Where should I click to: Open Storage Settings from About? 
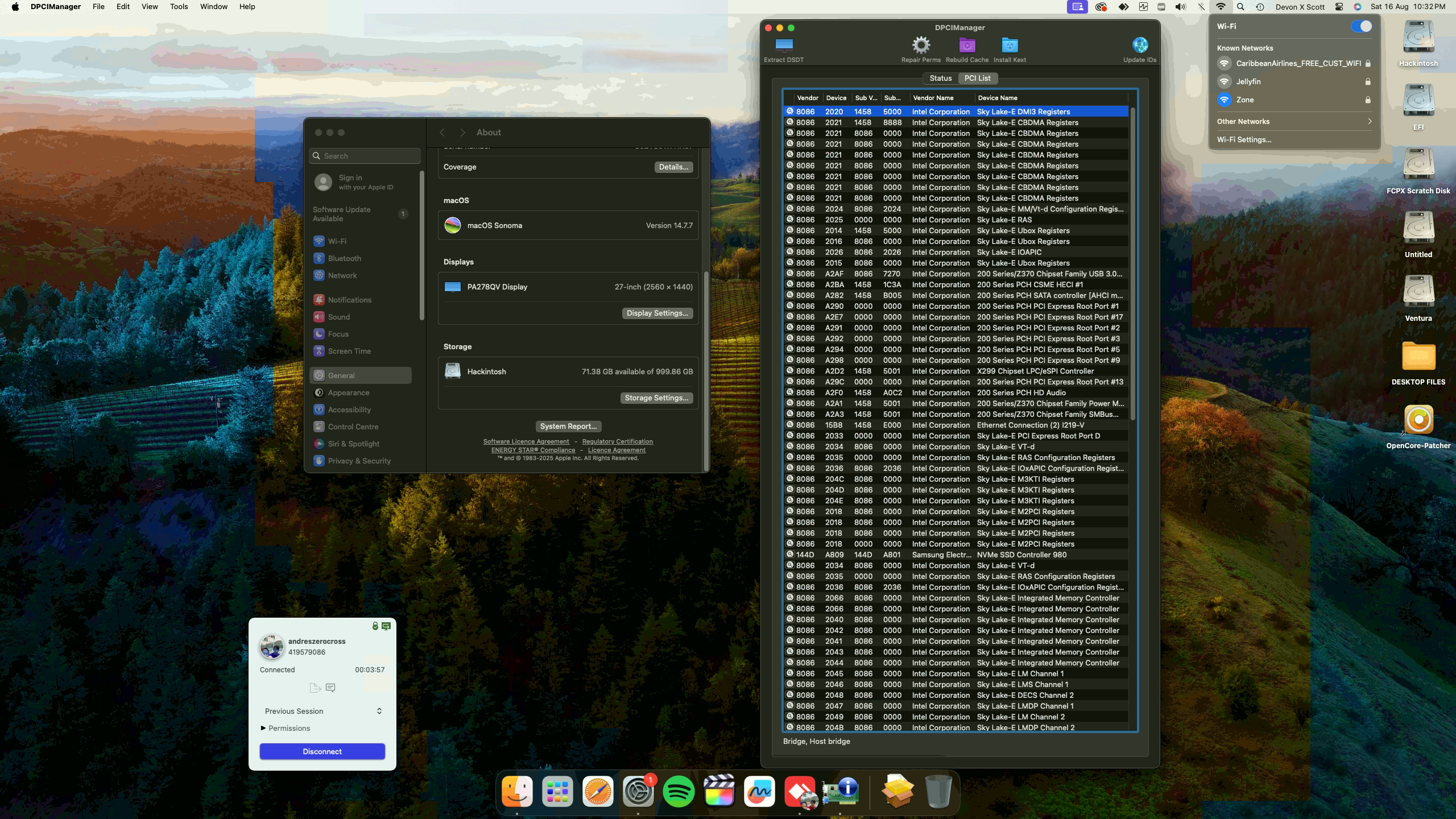point(656,398)
